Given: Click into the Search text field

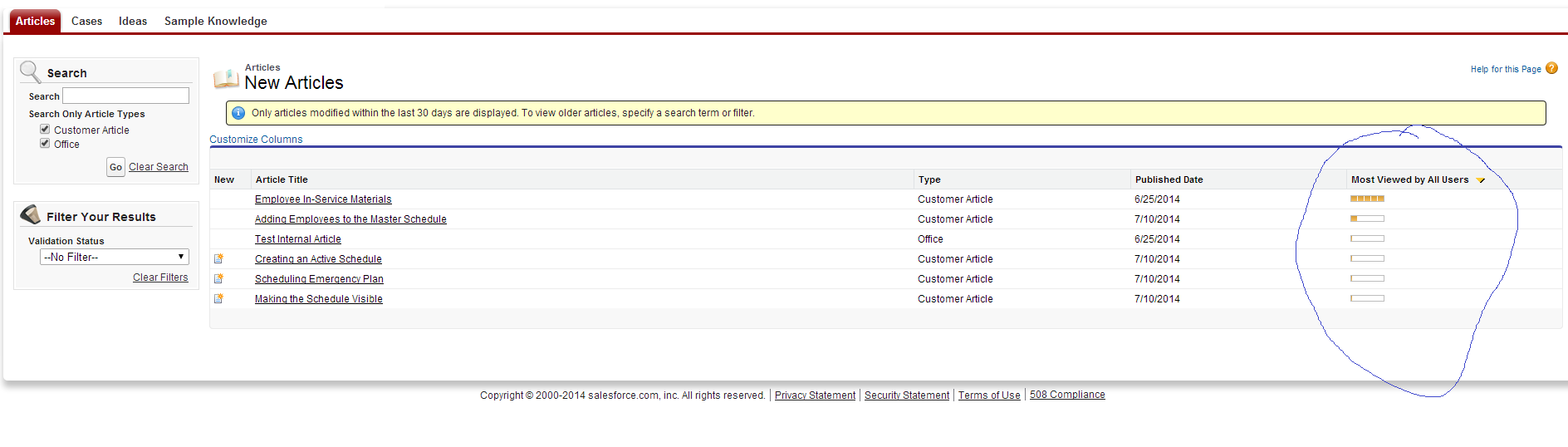Looking at the screenshot, I should [126, 96].
